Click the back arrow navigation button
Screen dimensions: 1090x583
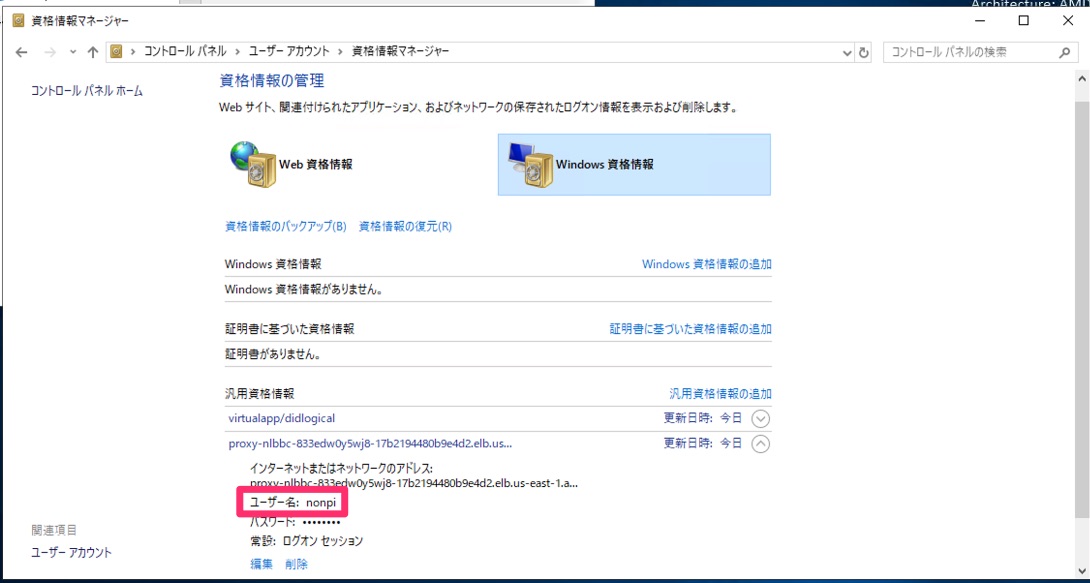tap(22, 52)
